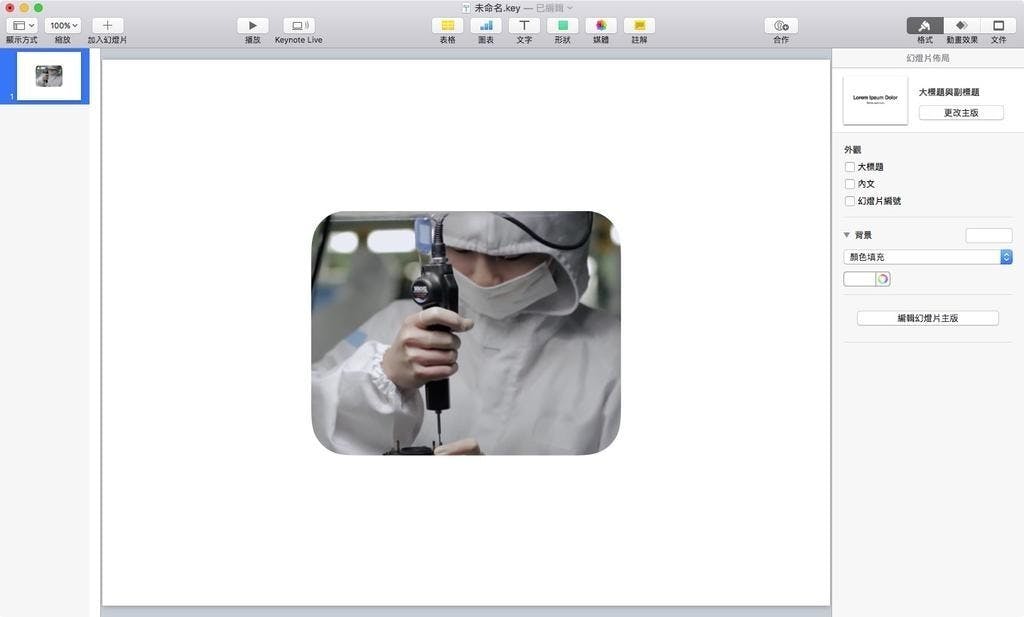Start slideshow with the Play button
Image resolution: width=1024 pixels, height=617 pixels.
[253, 25]
